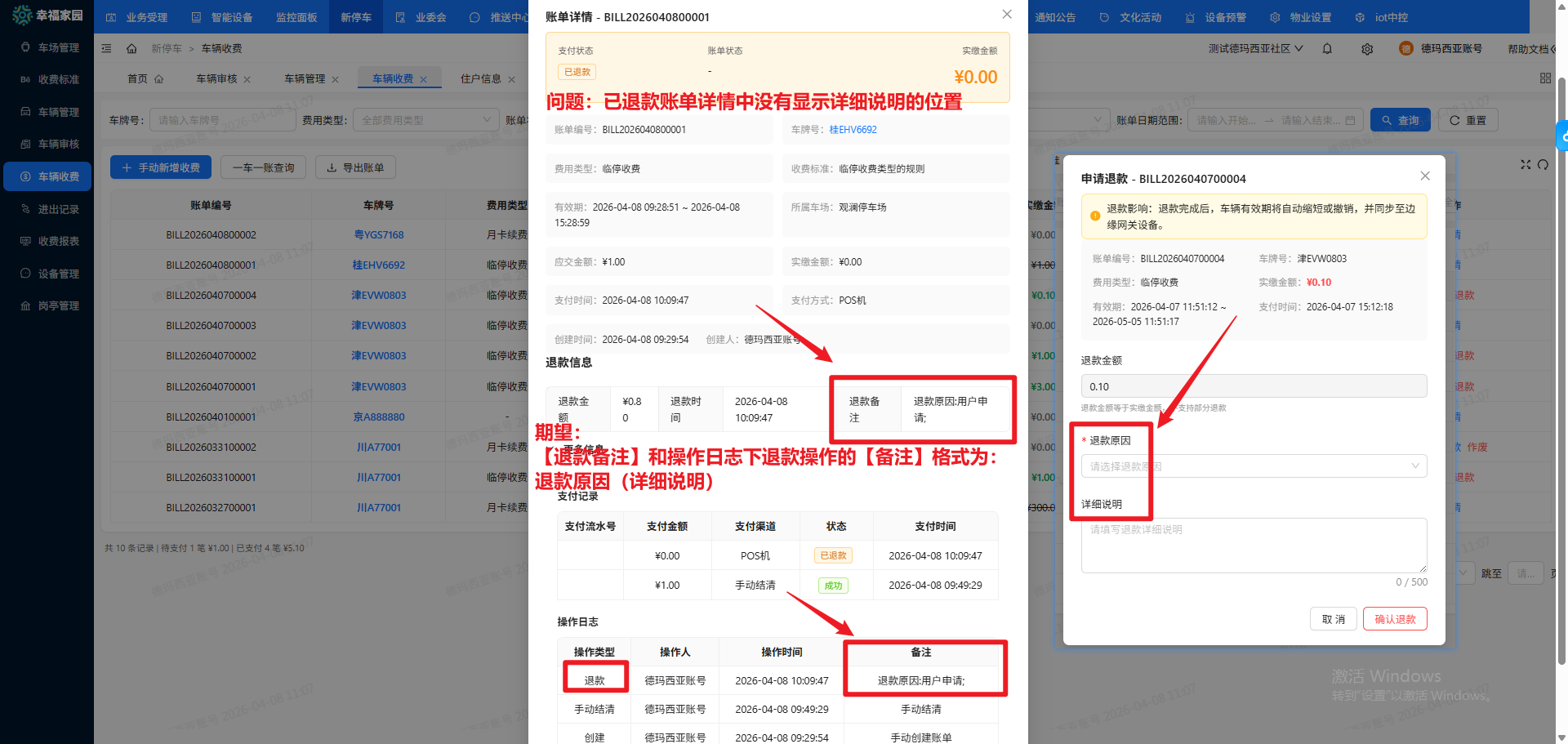The image size is (1568, 744).
Task: Click the home icon in the breadcrumb
Action: point(131,49)
